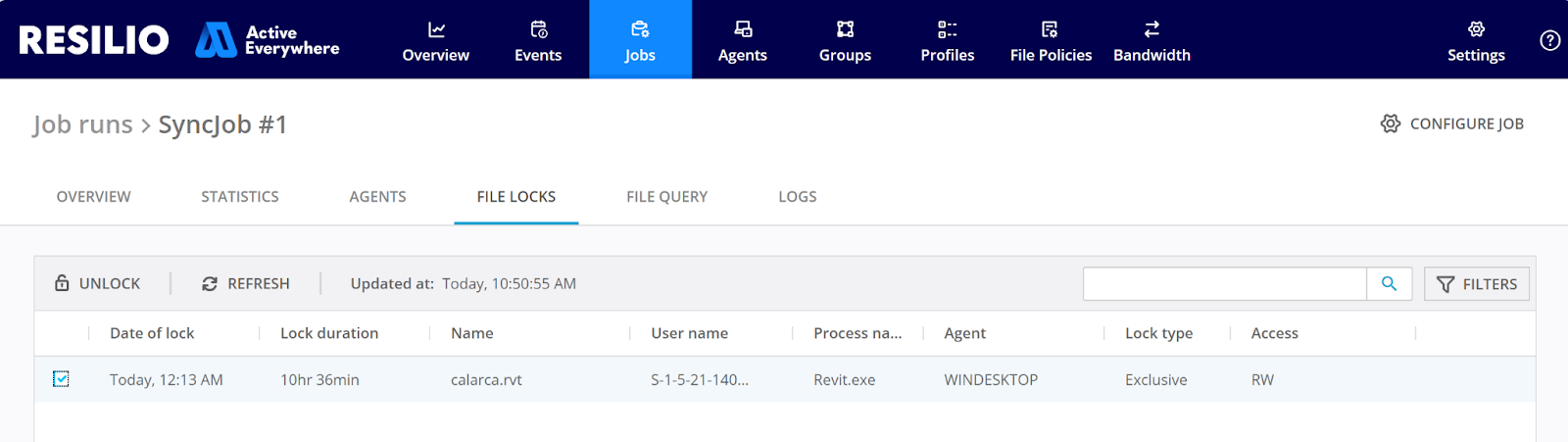Open File Policies navigation icon
This screenshot has width=1568, height=442.
[1050, 30]
